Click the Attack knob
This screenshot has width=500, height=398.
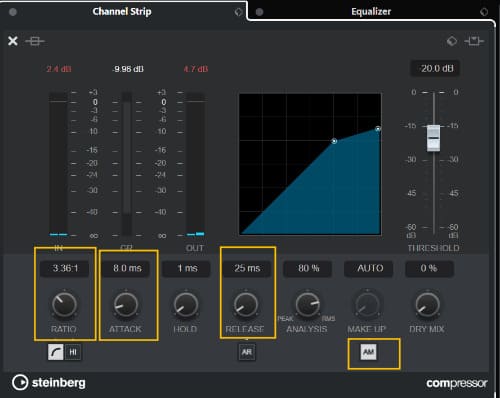(x=126, y=304)
